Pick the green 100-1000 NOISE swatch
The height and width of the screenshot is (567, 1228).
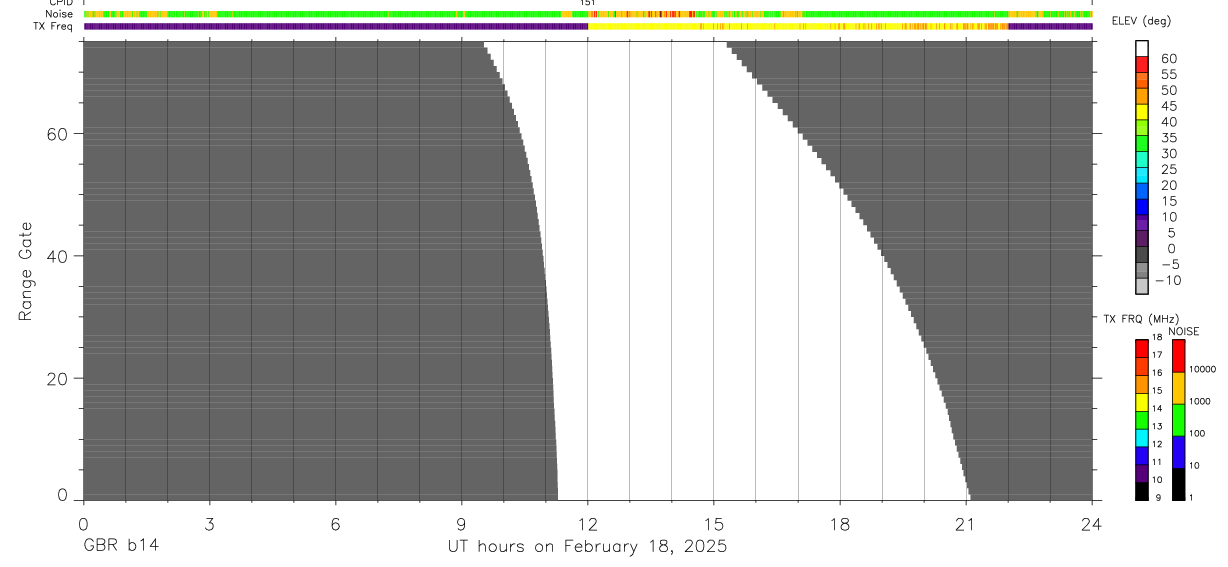(1179, 420)
